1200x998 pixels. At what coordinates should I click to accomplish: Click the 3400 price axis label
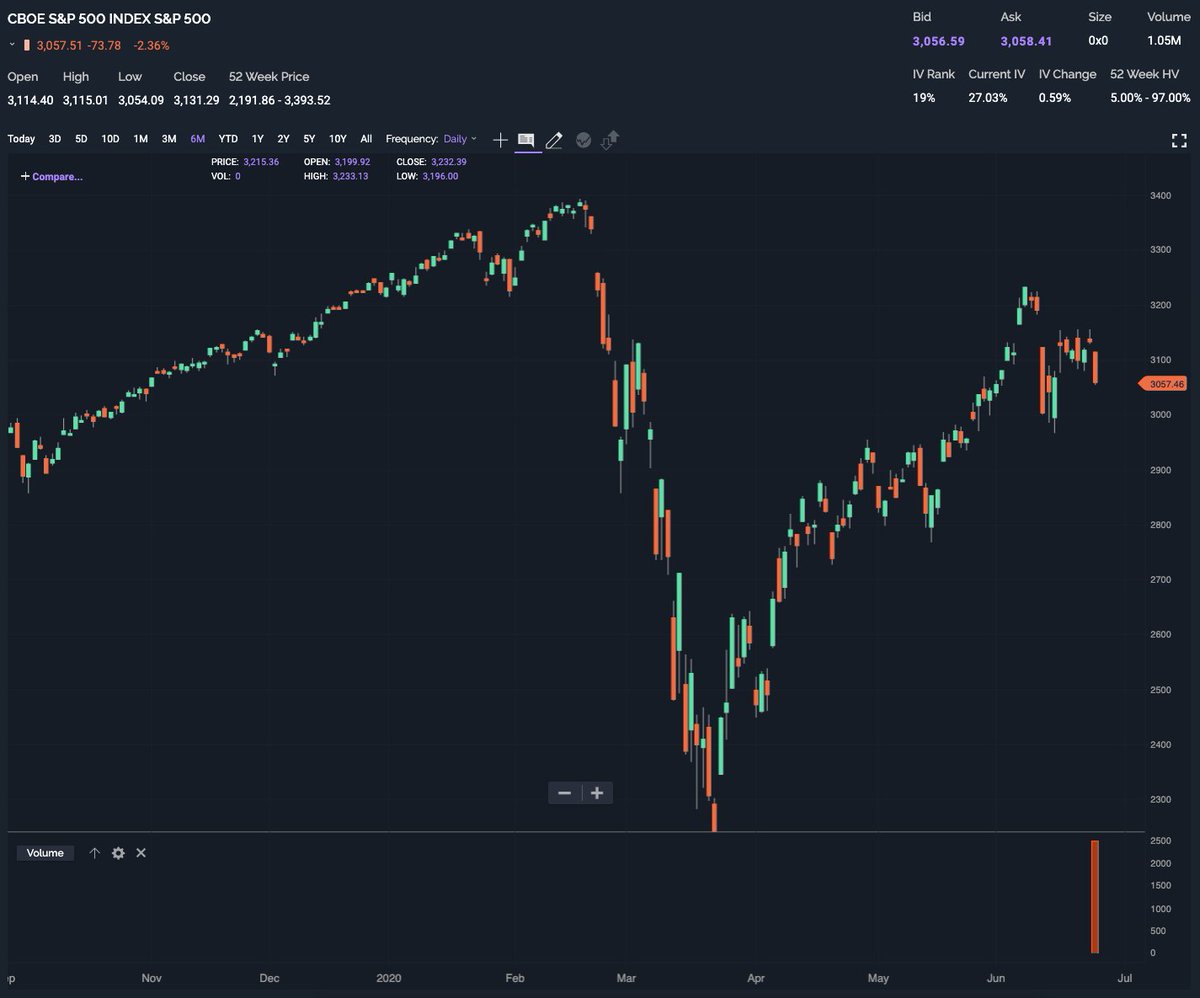click(x=1162, y=195)
